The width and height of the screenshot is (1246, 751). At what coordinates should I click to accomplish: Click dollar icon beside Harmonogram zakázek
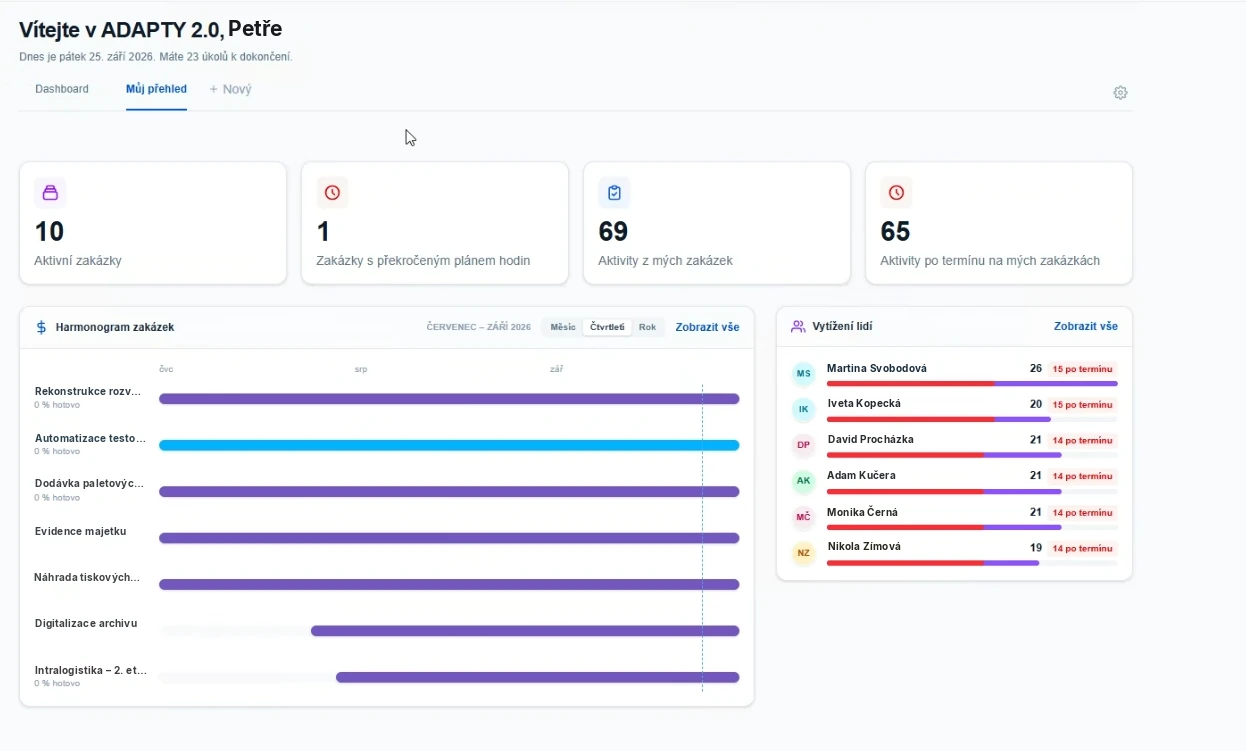[x=41, y=327]
